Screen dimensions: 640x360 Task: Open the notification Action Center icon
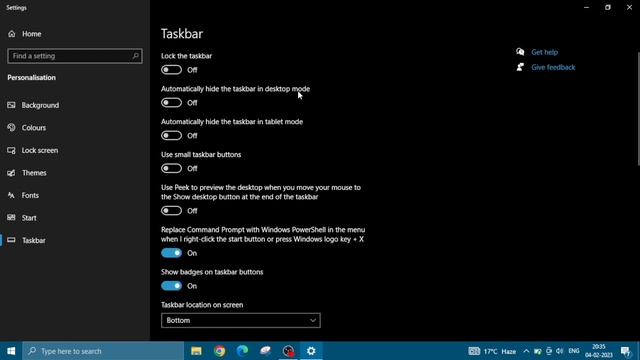coord(625,351)
